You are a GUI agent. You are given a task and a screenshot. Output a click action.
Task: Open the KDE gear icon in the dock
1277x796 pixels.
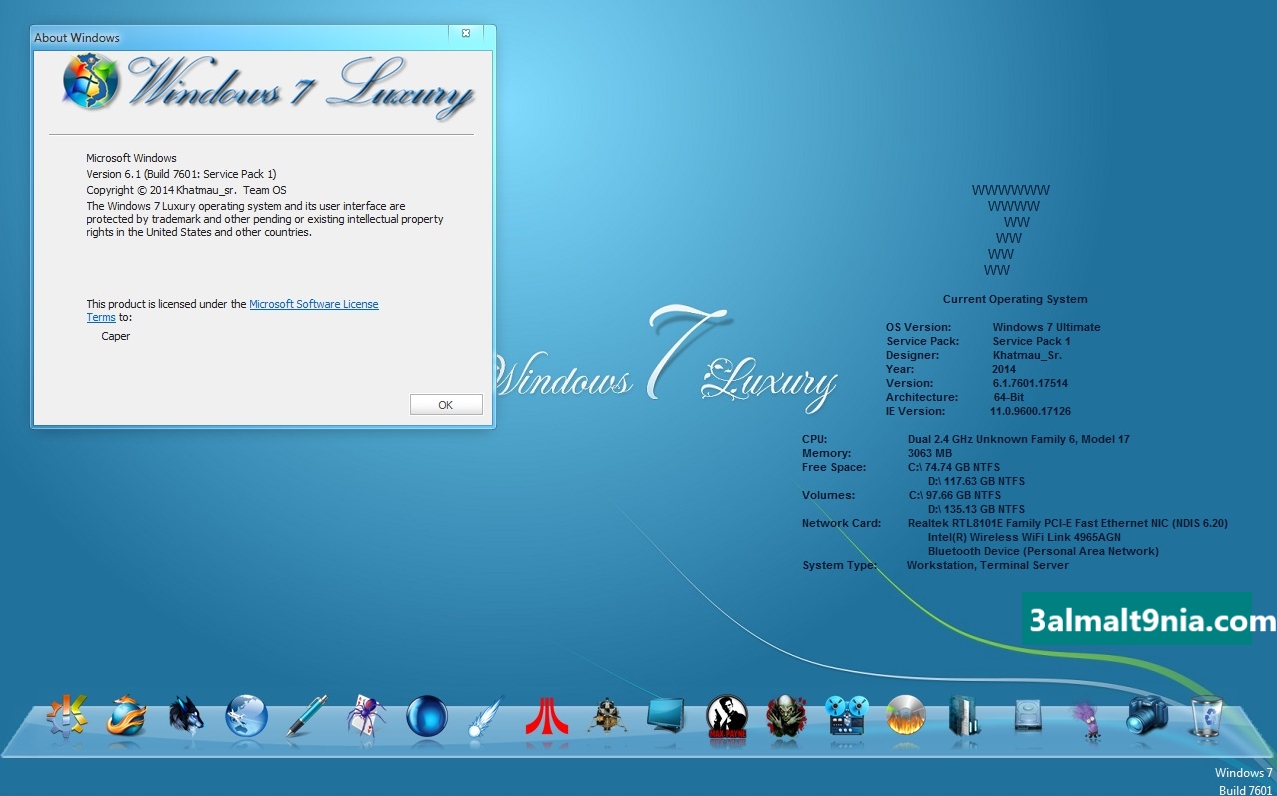67,715
